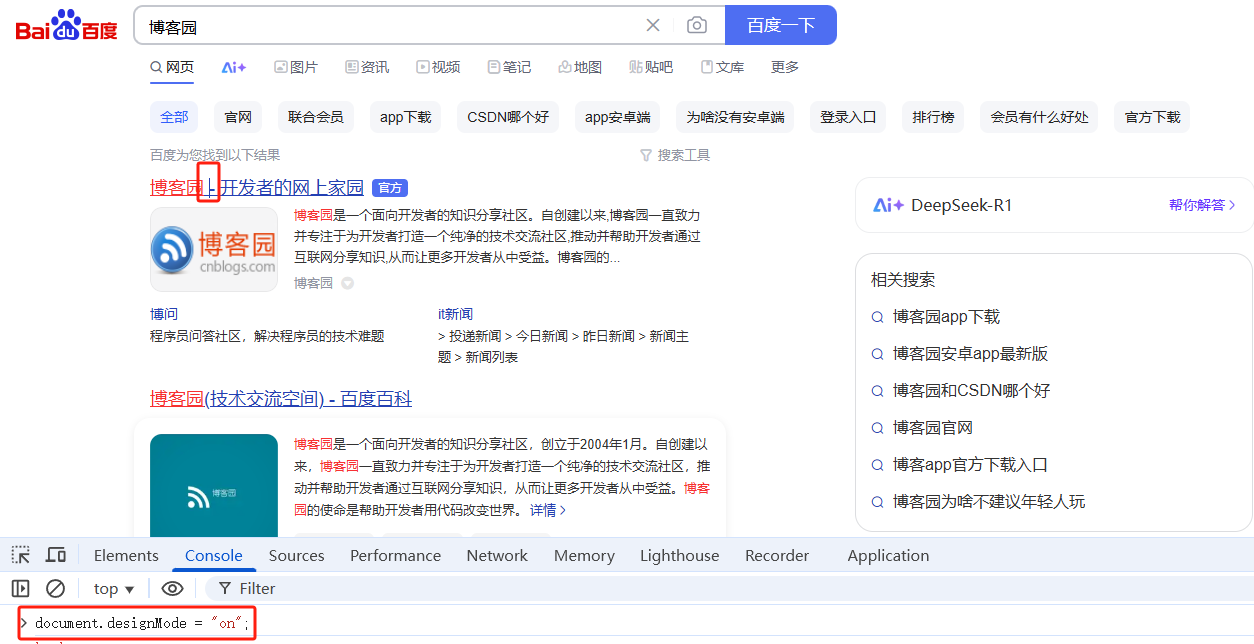The width and height of the screenshot is (1254, 644).
Task: Open the 贴吧 tab
Action: pyautogui.click(x=651, y=67)
